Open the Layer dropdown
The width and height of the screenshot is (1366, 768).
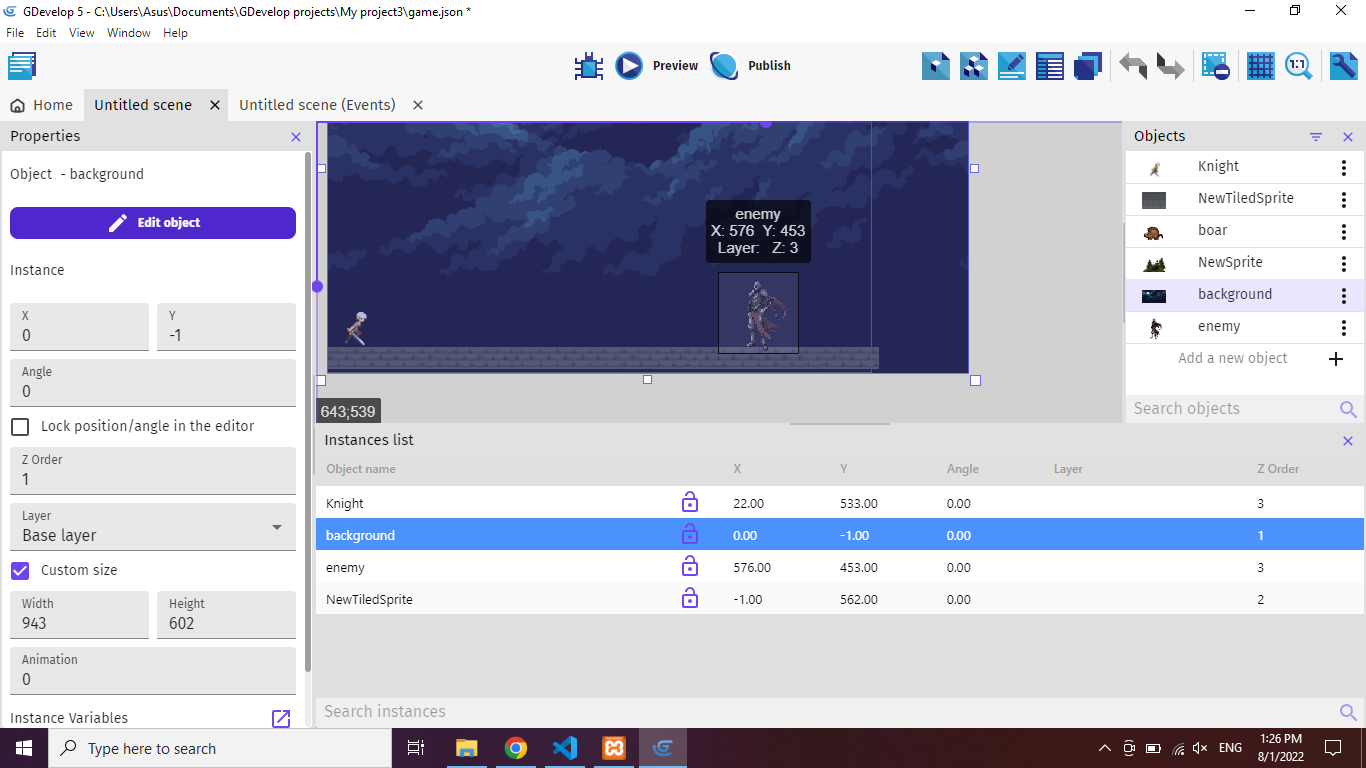[x=153, y=527]
